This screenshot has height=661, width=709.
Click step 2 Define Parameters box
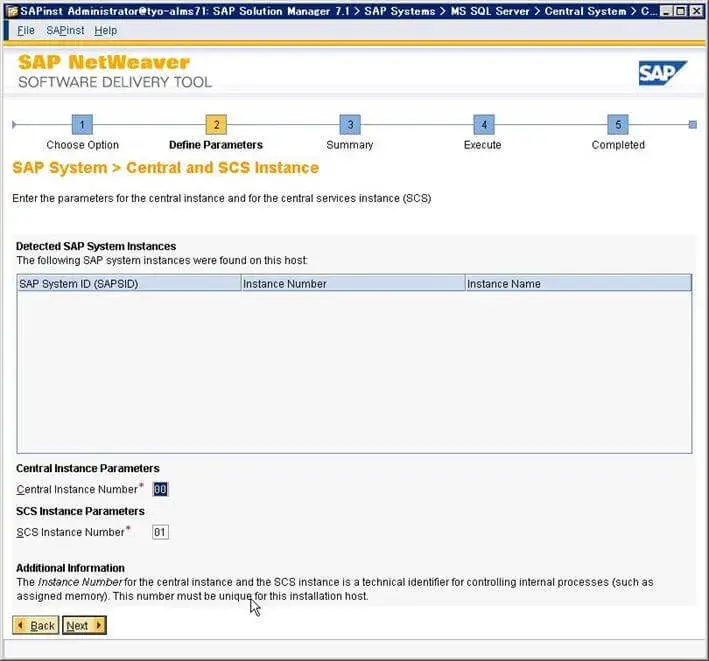[x=216, y=125]
